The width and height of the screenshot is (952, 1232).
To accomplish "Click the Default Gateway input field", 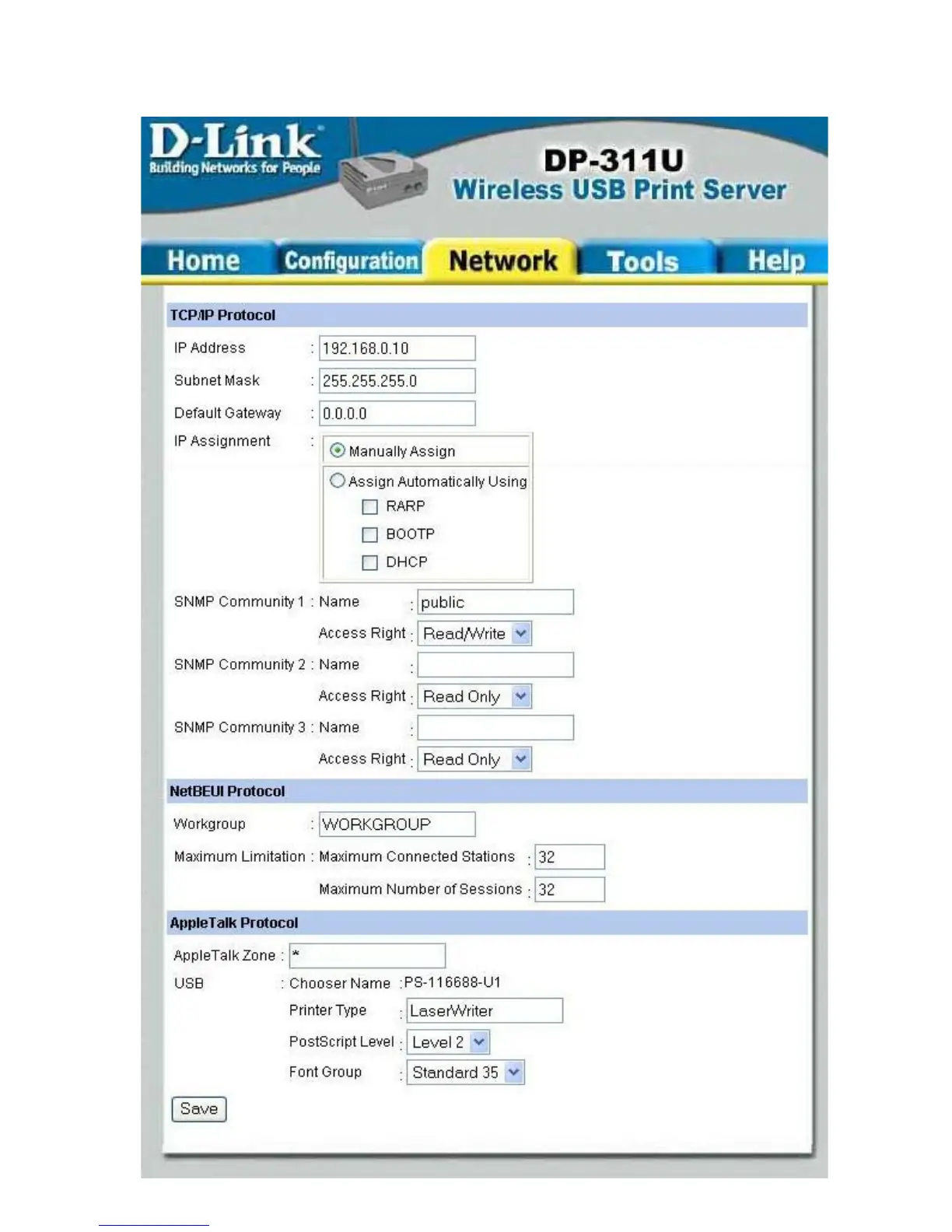I will coord(397,414).
